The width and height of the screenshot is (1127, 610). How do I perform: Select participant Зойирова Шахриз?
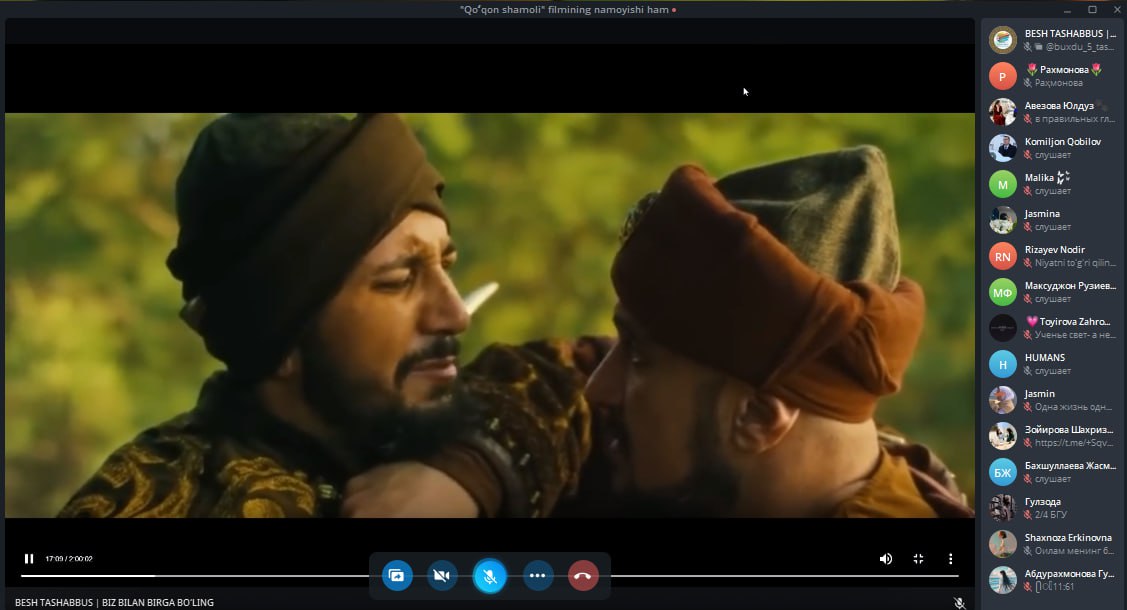[1052, 435]
